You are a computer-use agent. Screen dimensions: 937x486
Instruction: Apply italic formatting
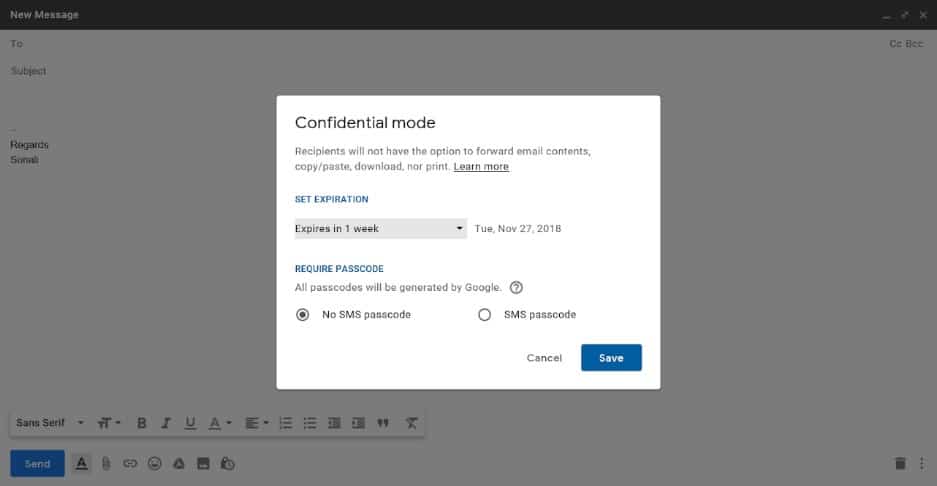pos(166,423)
